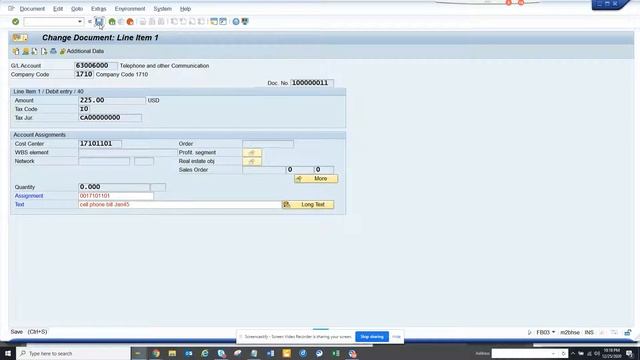Screen dimensions: 640x360
Task: Click the G/L Account field 63006000
Action: 96,65
